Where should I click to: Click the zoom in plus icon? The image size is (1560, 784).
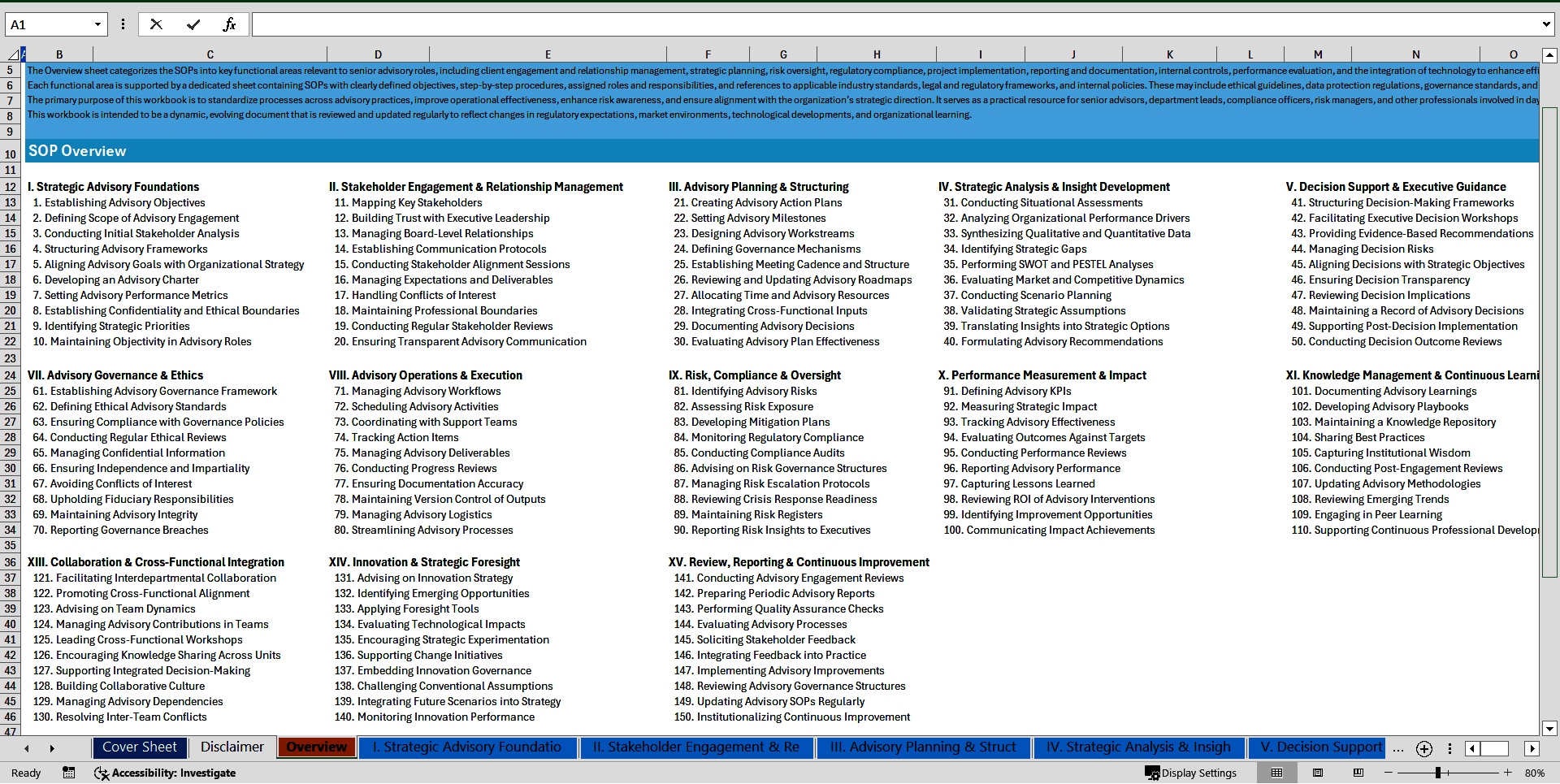pos(1508,773)
